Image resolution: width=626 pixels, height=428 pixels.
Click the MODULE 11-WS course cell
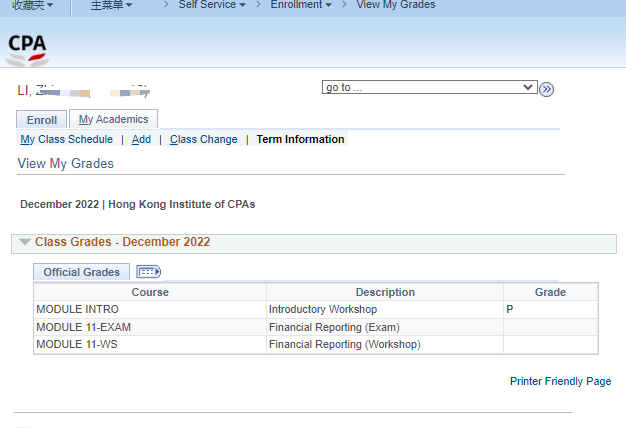click(150, 345)
